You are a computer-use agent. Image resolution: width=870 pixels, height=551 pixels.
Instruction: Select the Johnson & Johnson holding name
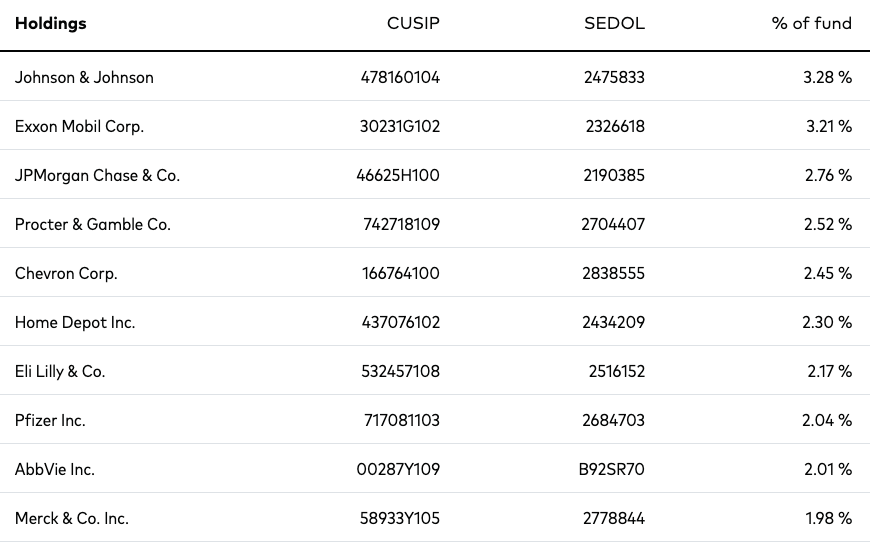(x=84, y=77)
